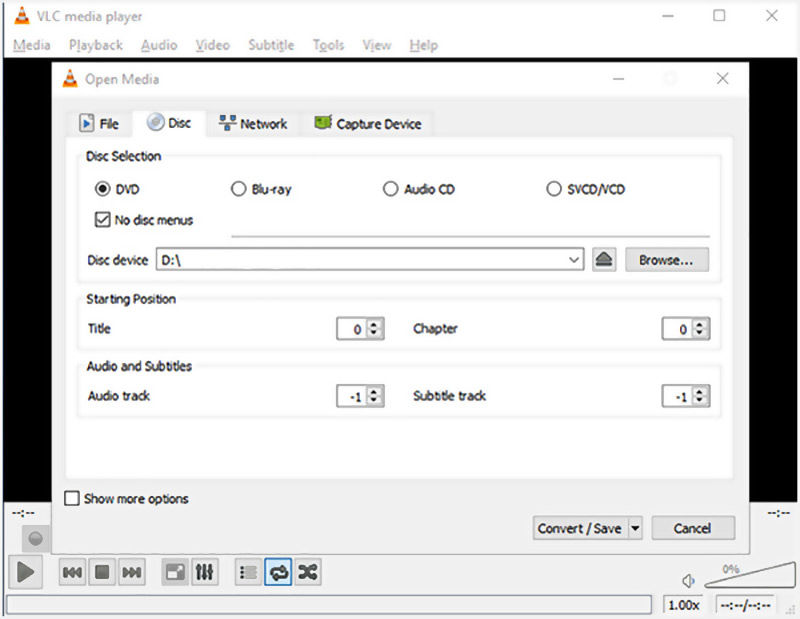Screen dimensions: 800x619
Task: Uncheck the No disc menus checkbox
Action: (x=102, y=220)
